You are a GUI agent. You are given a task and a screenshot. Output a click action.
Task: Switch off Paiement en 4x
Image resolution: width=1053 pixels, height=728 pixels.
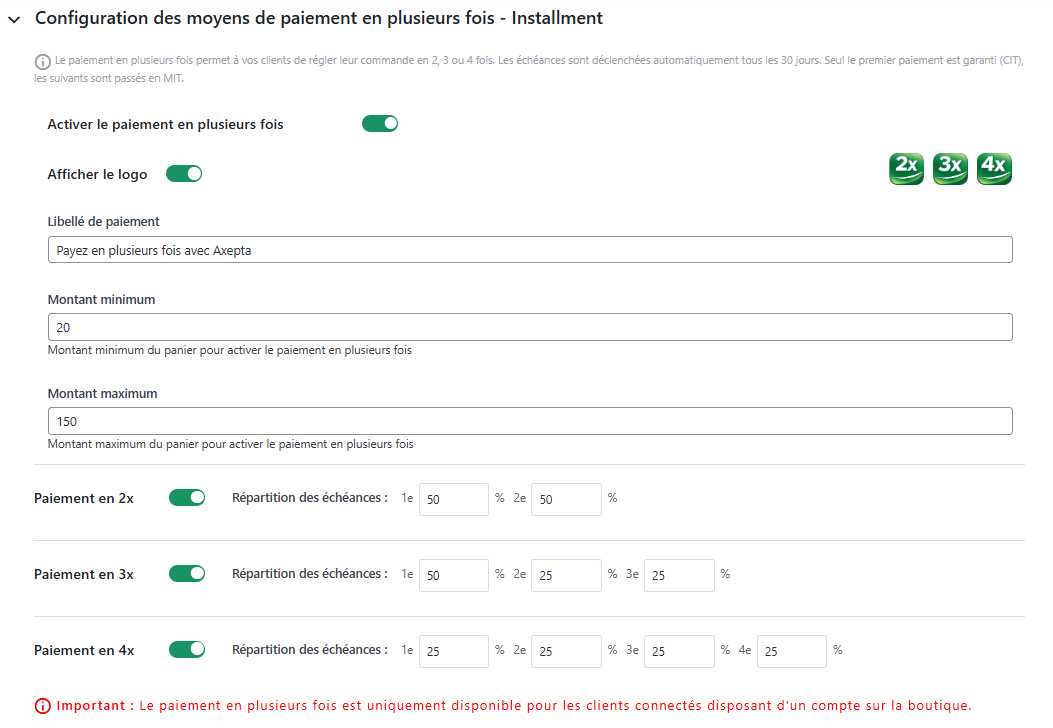tap(187, 649)
